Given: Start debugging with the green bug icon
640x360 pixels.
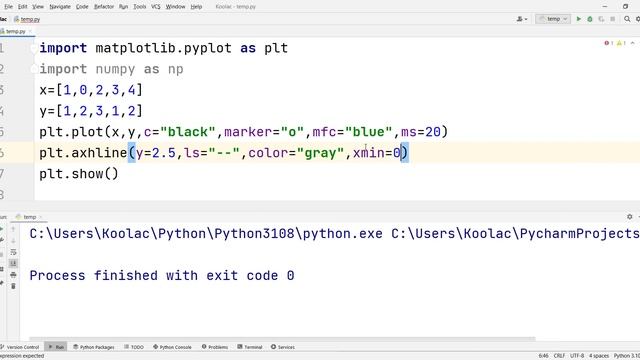Looking at the screenshot, I should [590, 19].
